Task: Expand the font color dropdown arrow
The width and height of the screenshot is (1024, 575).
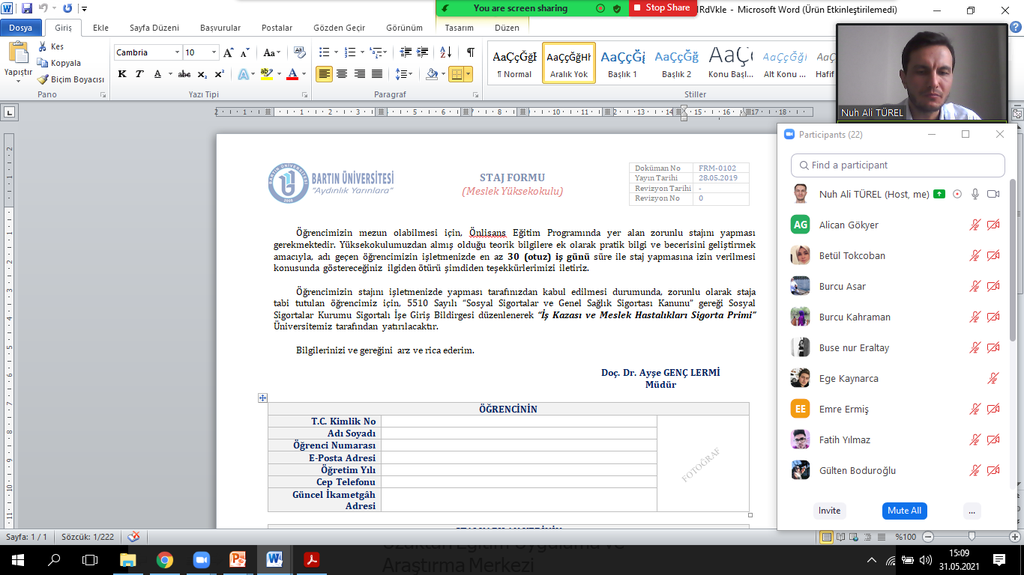Action: (x=304, y=74)
